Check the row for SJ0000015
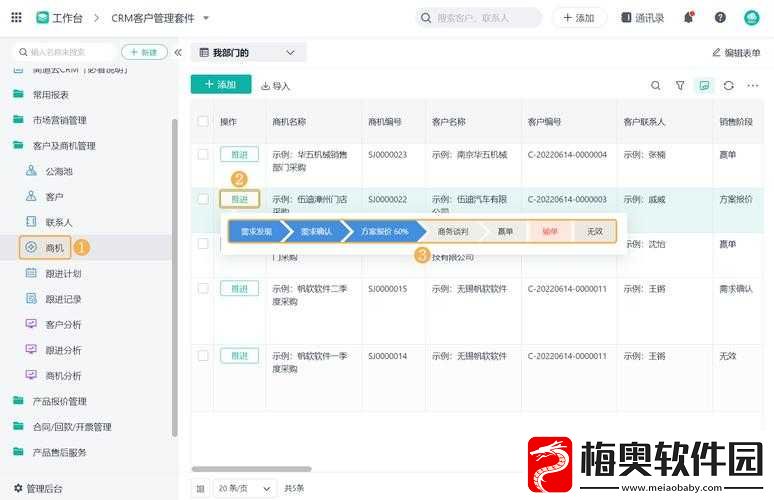 203,288
